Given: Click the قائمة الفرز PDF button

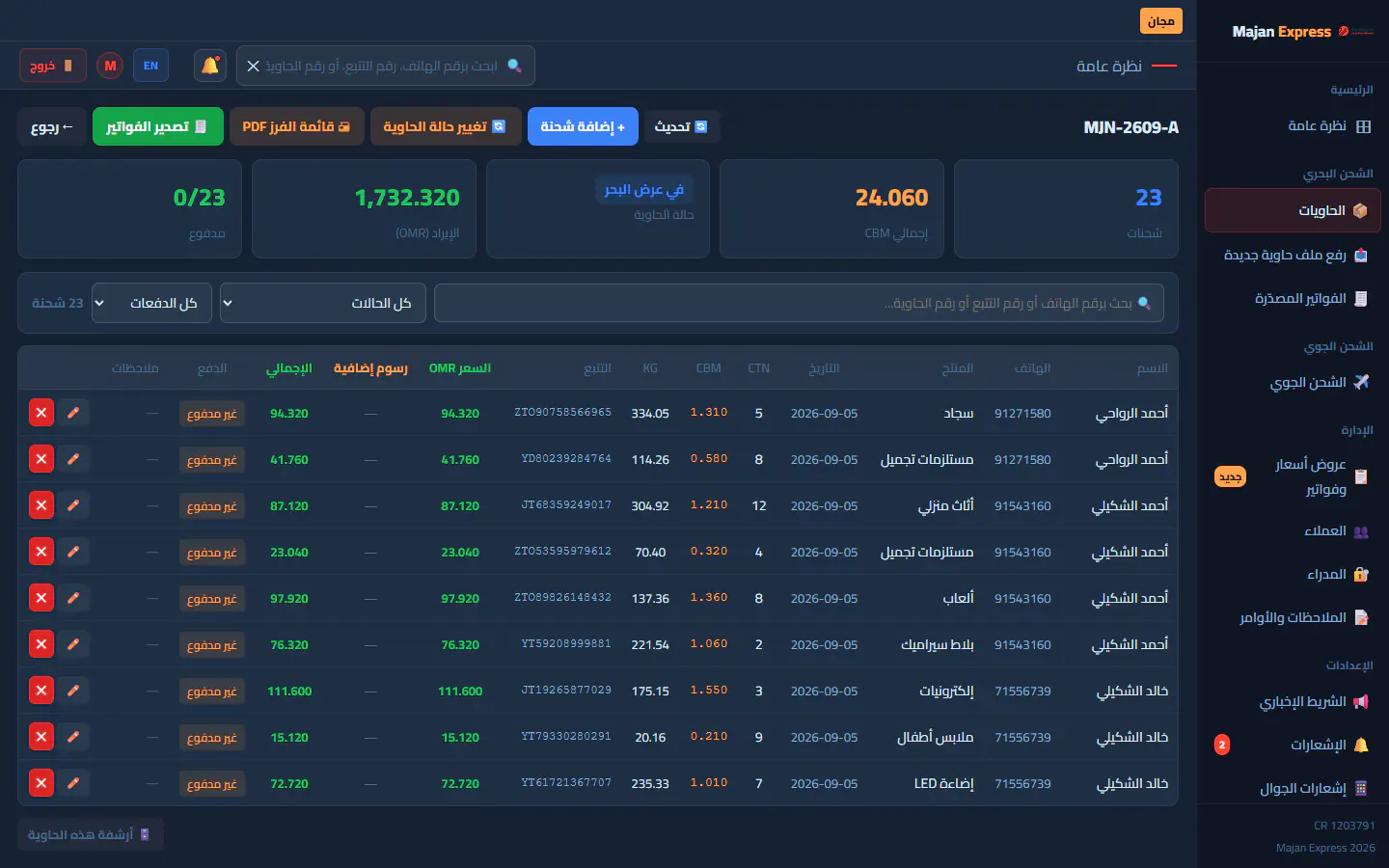Looking at the screenshot, I should tap(297, 126).
